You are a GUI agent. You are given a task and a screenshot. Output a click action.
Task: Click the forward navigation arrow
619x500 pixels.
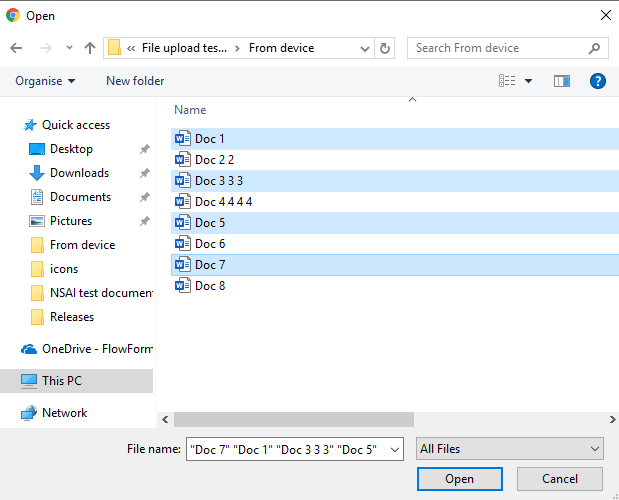[46, 48]
